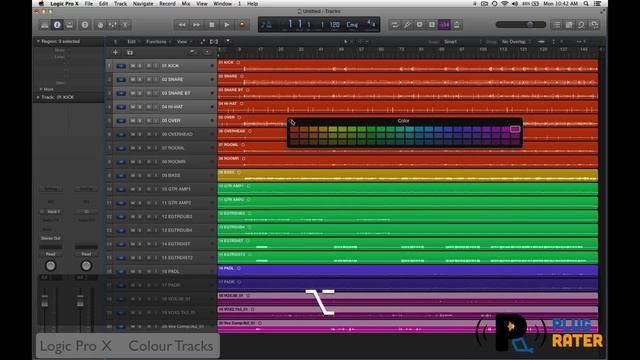
Task: Start recording with the red Record button
Action: (242, 25)
